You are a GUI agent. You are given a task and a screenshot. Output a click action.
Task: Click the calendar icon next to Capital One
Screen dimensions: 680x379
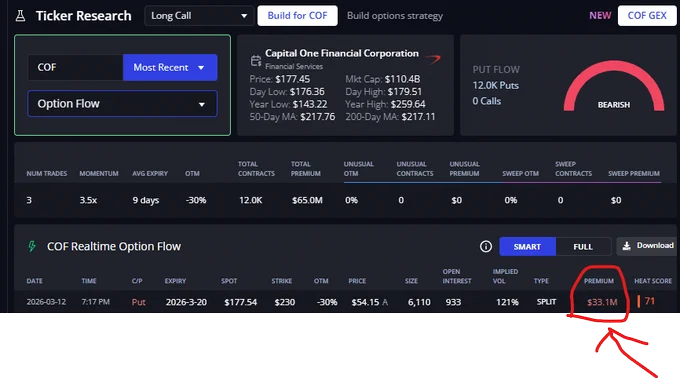coord(256,61)
